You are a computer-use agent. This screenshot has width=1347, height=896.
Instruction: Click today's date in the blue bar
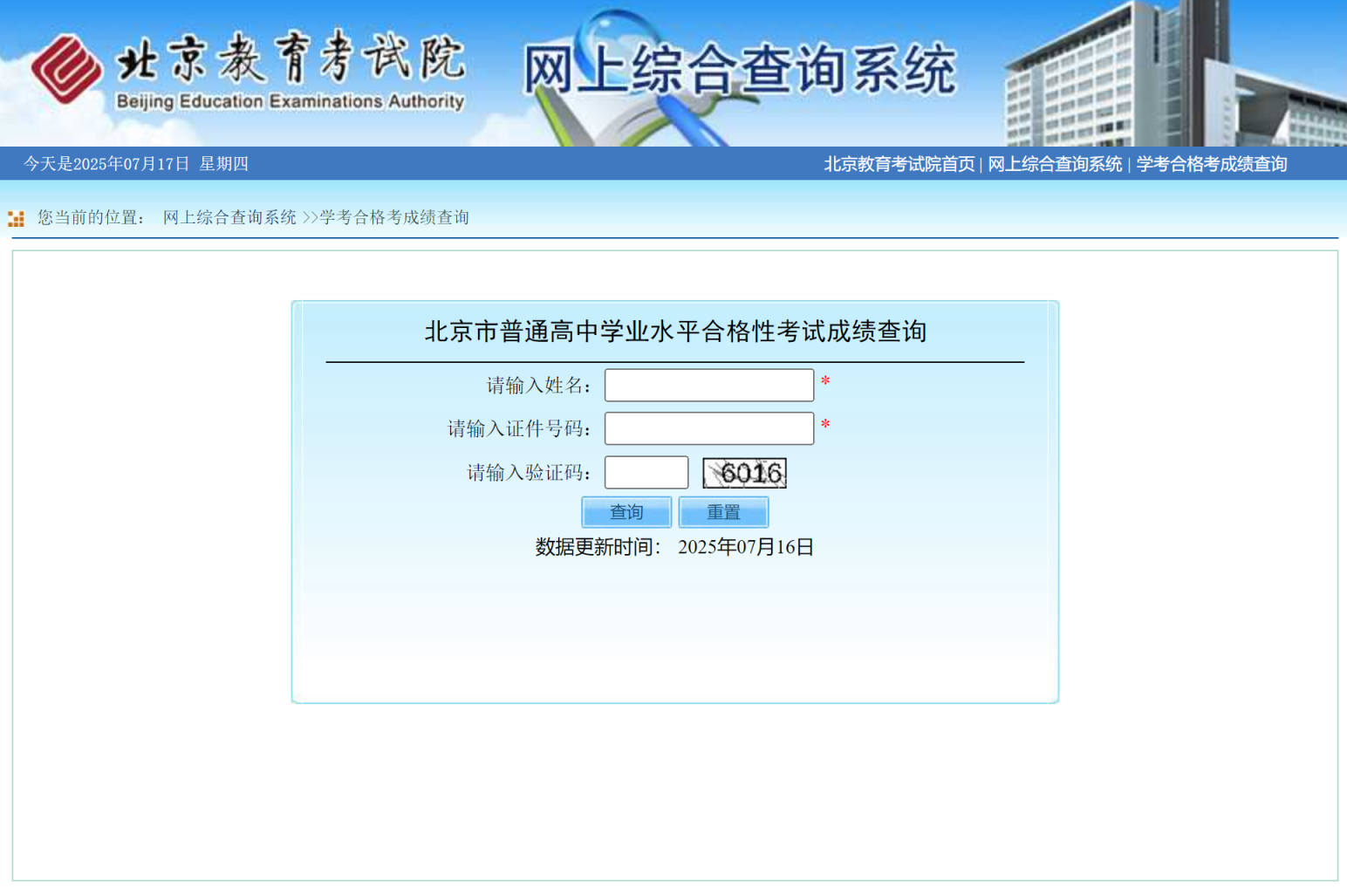coord(135,164)
